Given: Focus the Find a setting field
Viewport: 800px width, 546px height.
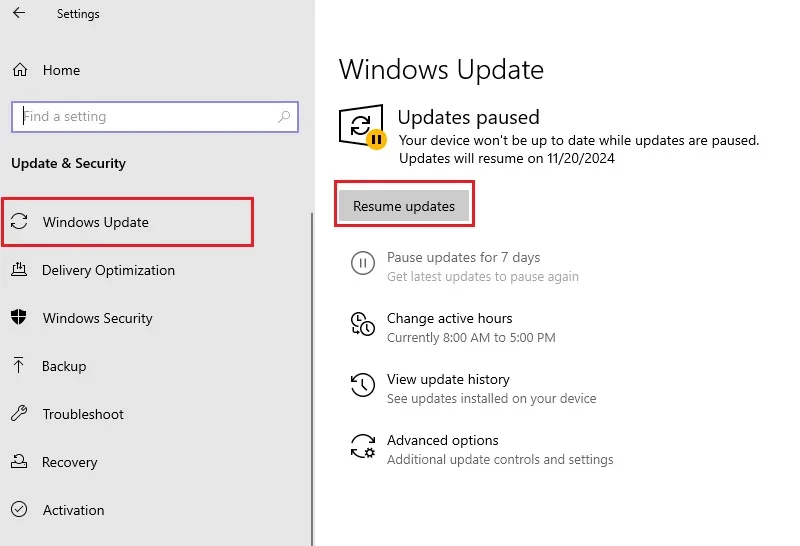Looking at the screenshot, I should [155, 117].
